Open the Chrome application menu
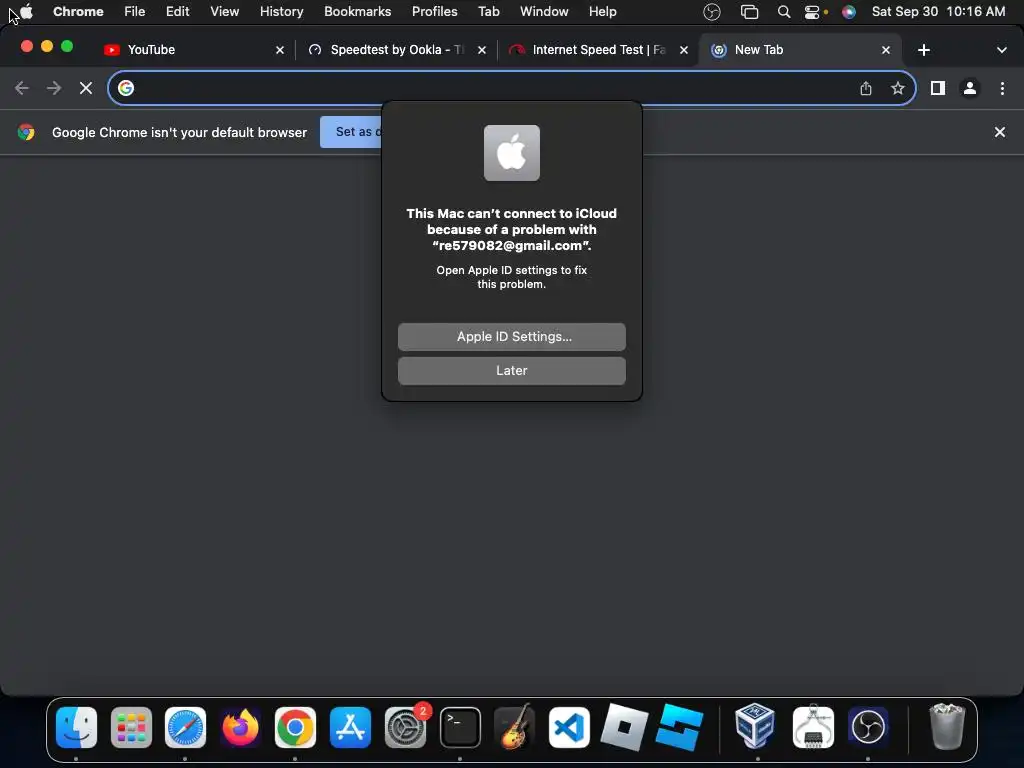 [78, 12]
